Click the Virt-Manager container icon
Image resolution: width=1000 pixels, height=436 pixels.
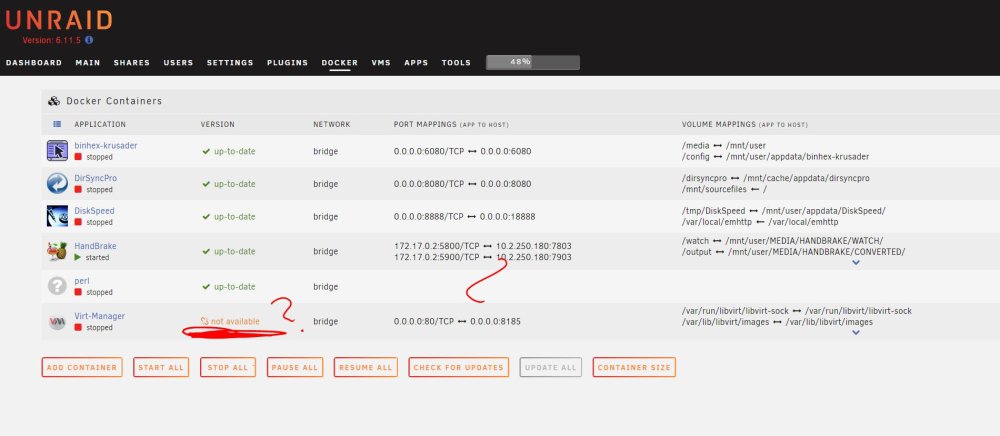point(57,322)
